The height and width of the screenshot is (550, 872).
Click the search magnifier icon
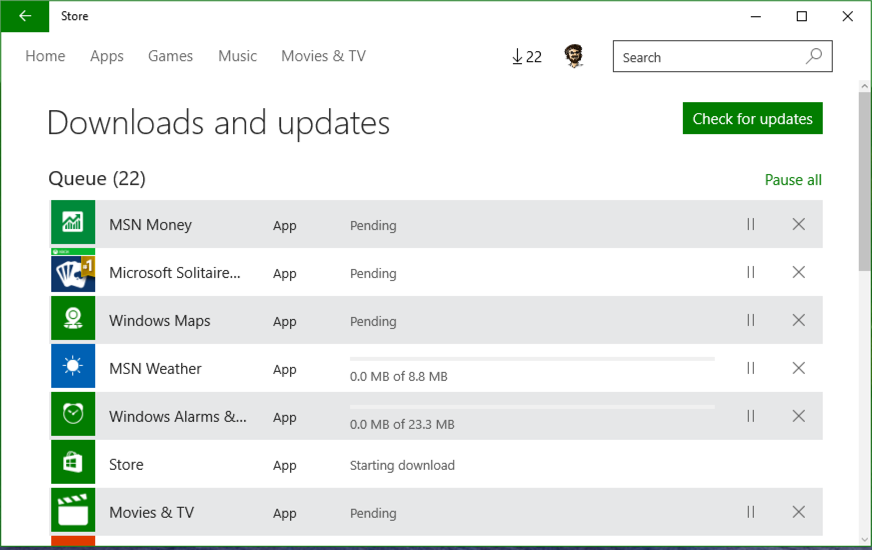point(814,56)
